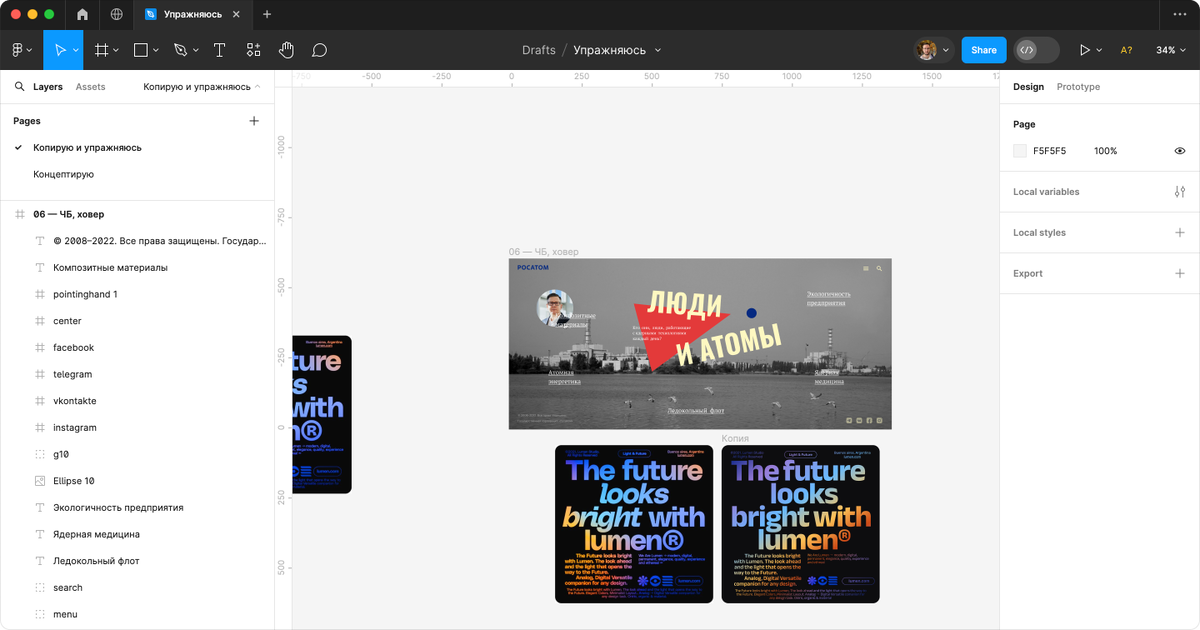Open the missing fonts A? indicator
This screenshot has height=630, width=1200.
(1126, 50)
